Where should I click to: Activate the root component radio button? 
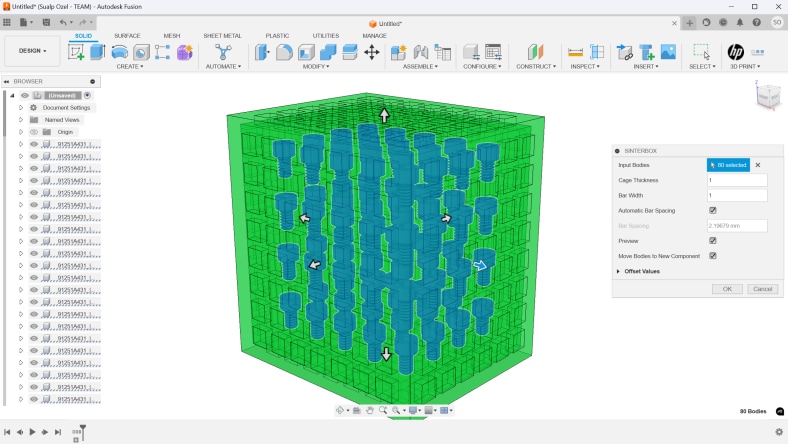pyautogui.click(x=87, y=95)
